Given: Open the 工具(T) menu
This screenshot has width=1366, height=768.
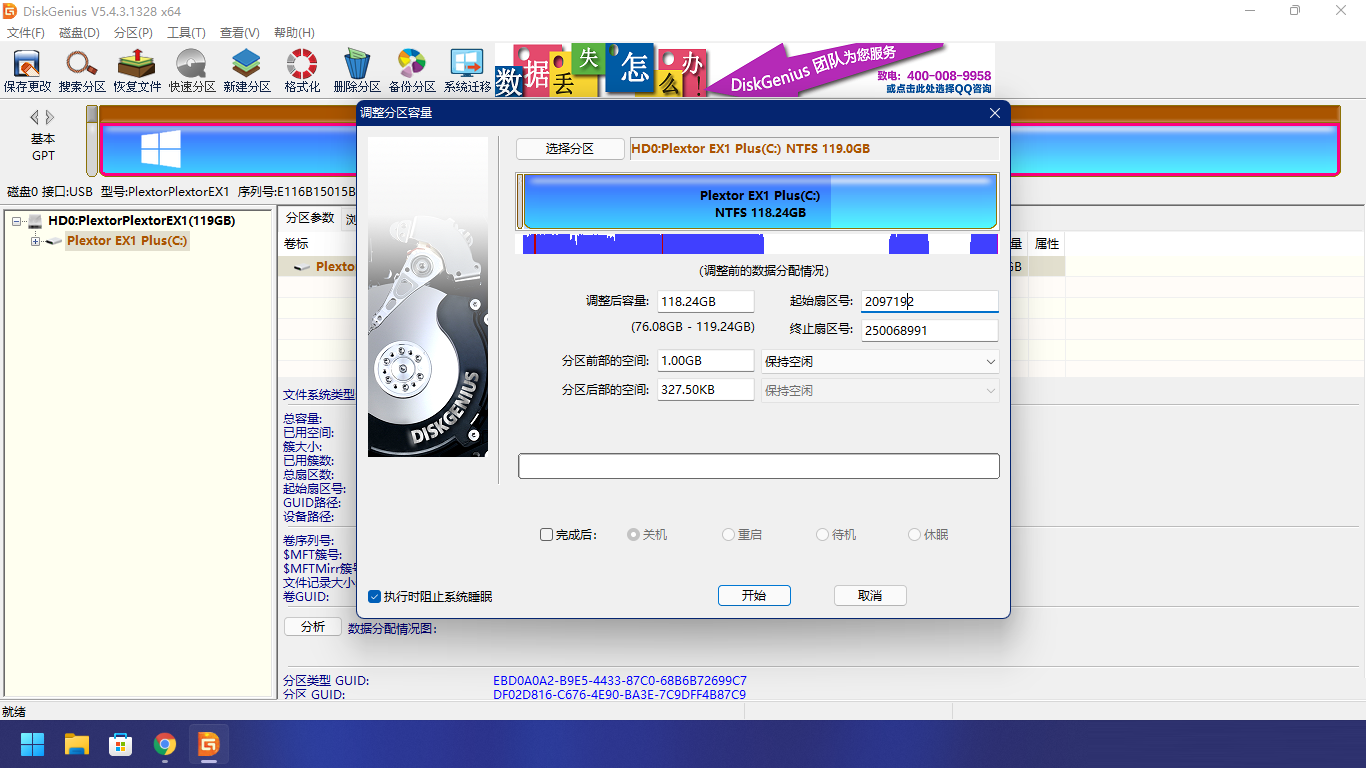Looking at the screenshot, I should 186,33.
